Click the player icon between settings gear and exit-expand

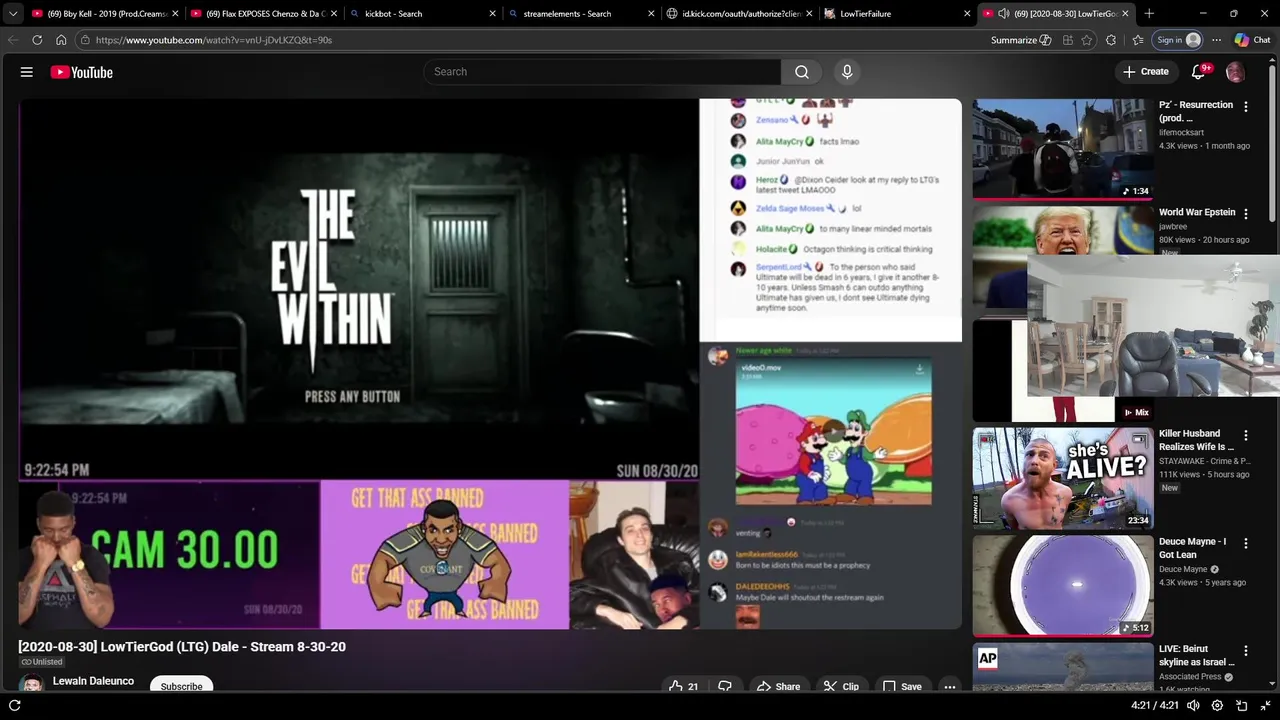tap(1241, 705)
